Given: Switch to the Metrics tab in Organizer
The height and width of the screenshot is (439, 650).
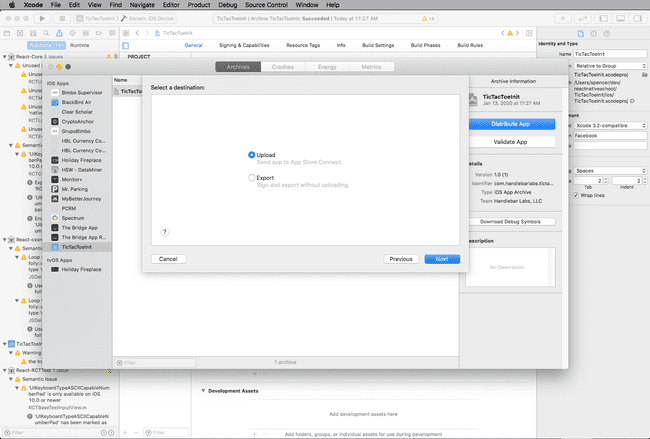Looking at the screenshot, I should (x=371, y=67).
